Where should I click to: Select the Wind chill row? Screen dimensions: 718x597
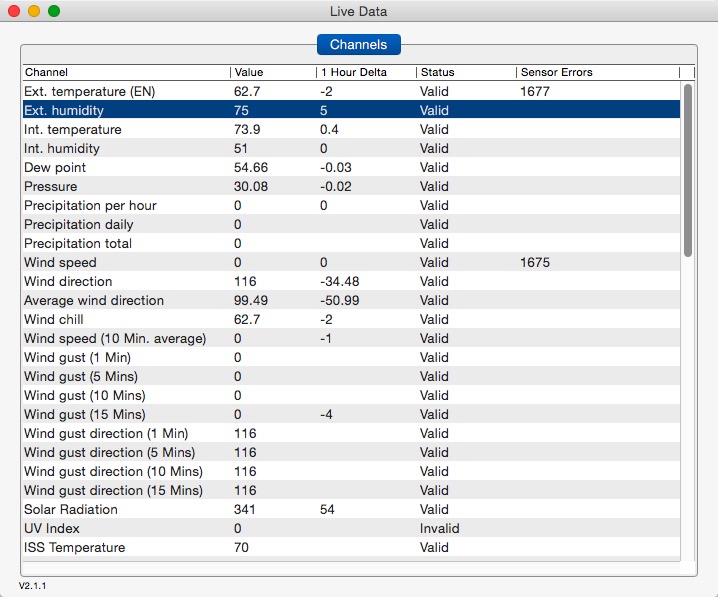point(351,320)
